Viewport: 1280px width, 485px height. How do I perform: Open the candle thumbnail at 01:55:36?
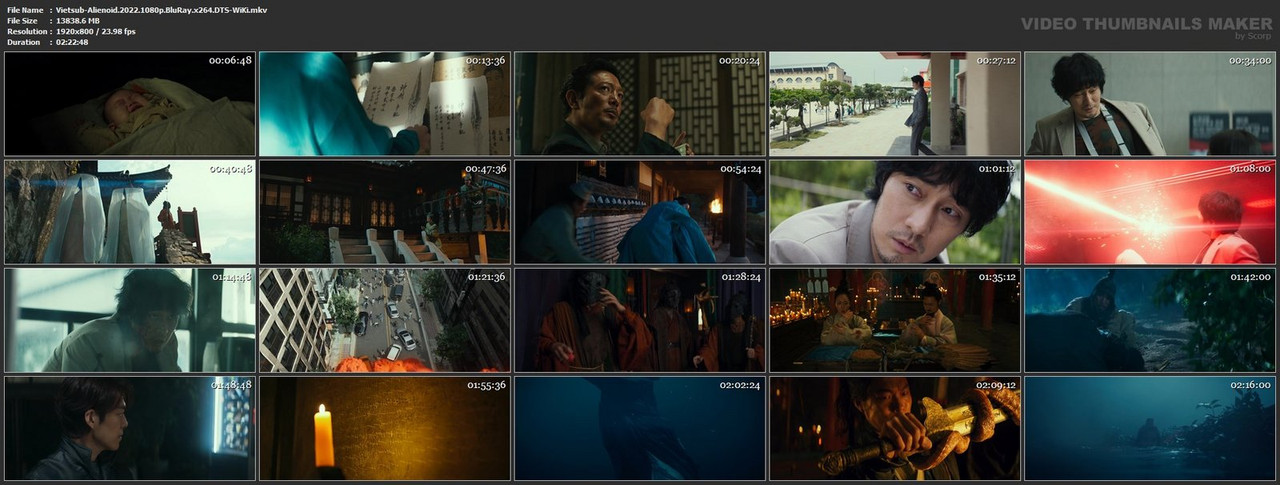click(385, 428)
